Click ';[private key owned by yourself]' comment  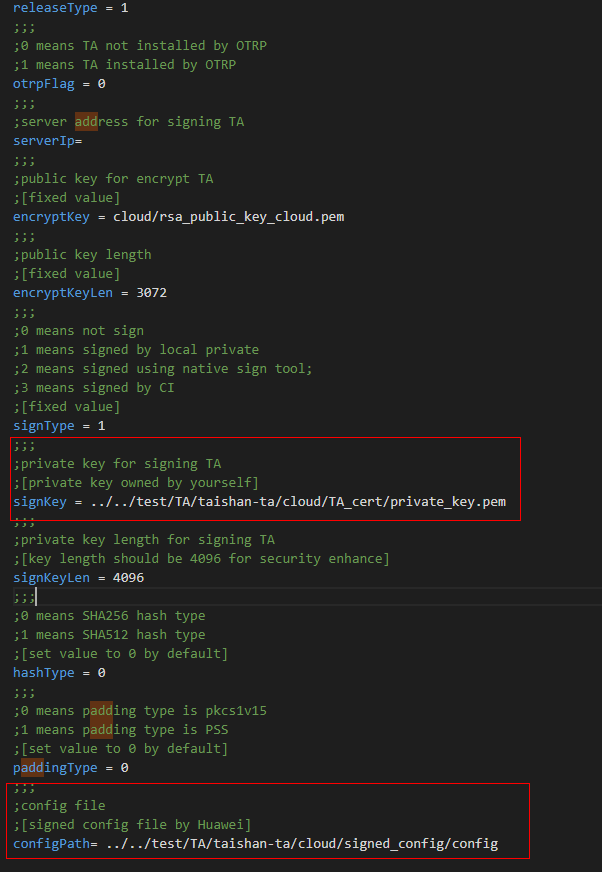coord(136,482)
